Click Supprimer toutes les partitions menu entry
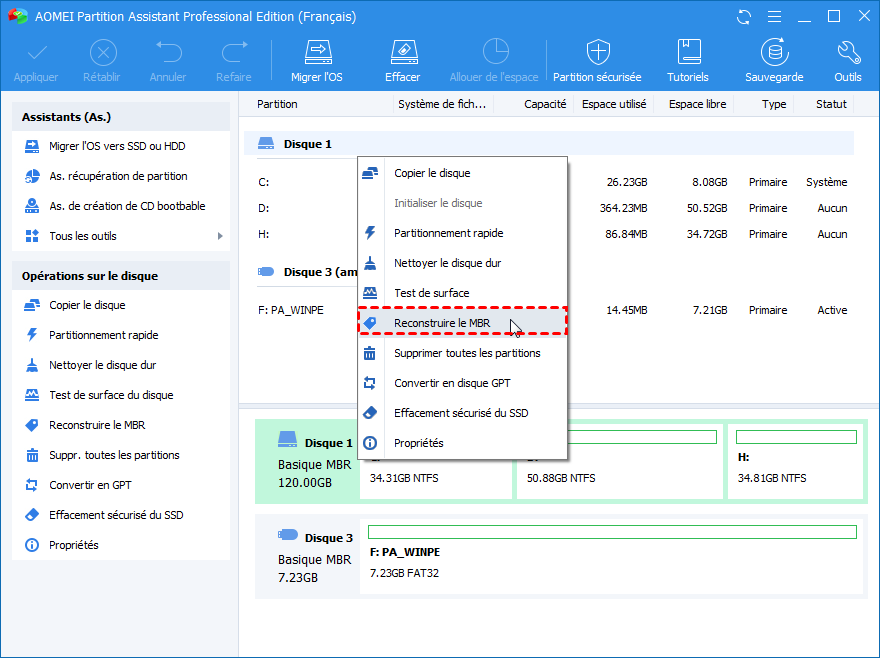Image resolution: width=880 pixels, height=658 pixels. 466,353
